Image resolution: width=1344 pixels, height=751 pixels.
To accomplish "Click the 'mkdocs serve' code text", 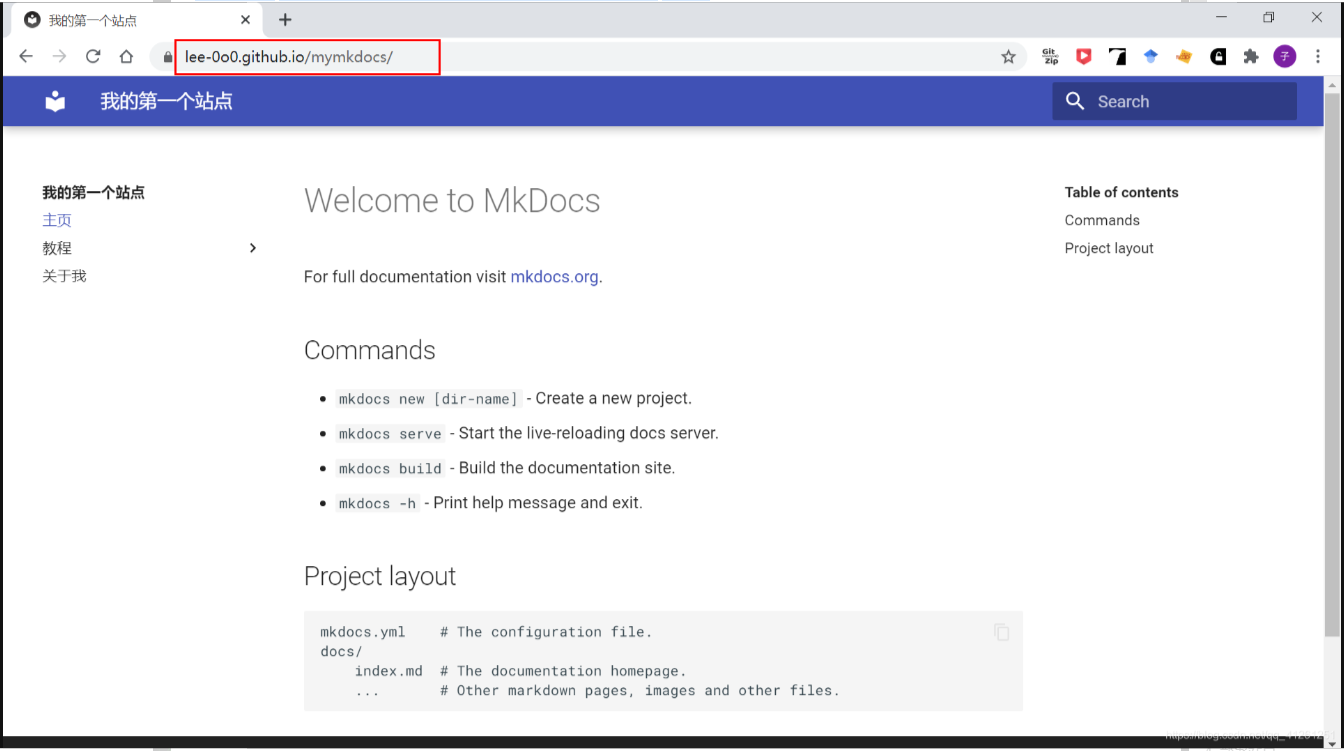I will [390, 434].
